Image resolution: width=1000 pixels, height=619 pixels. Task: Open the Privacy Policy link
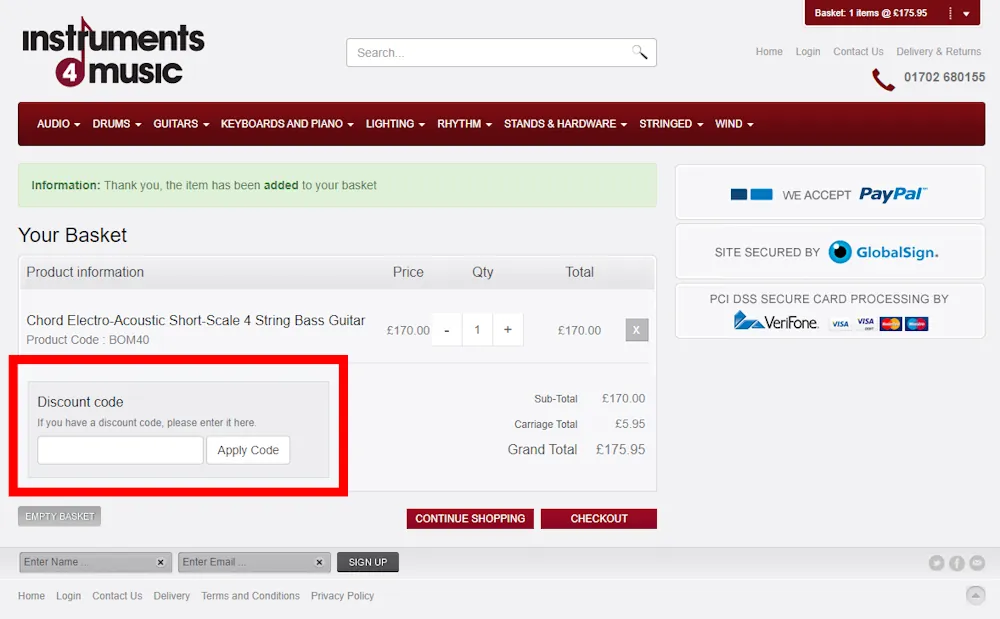[x=342, y=596]
